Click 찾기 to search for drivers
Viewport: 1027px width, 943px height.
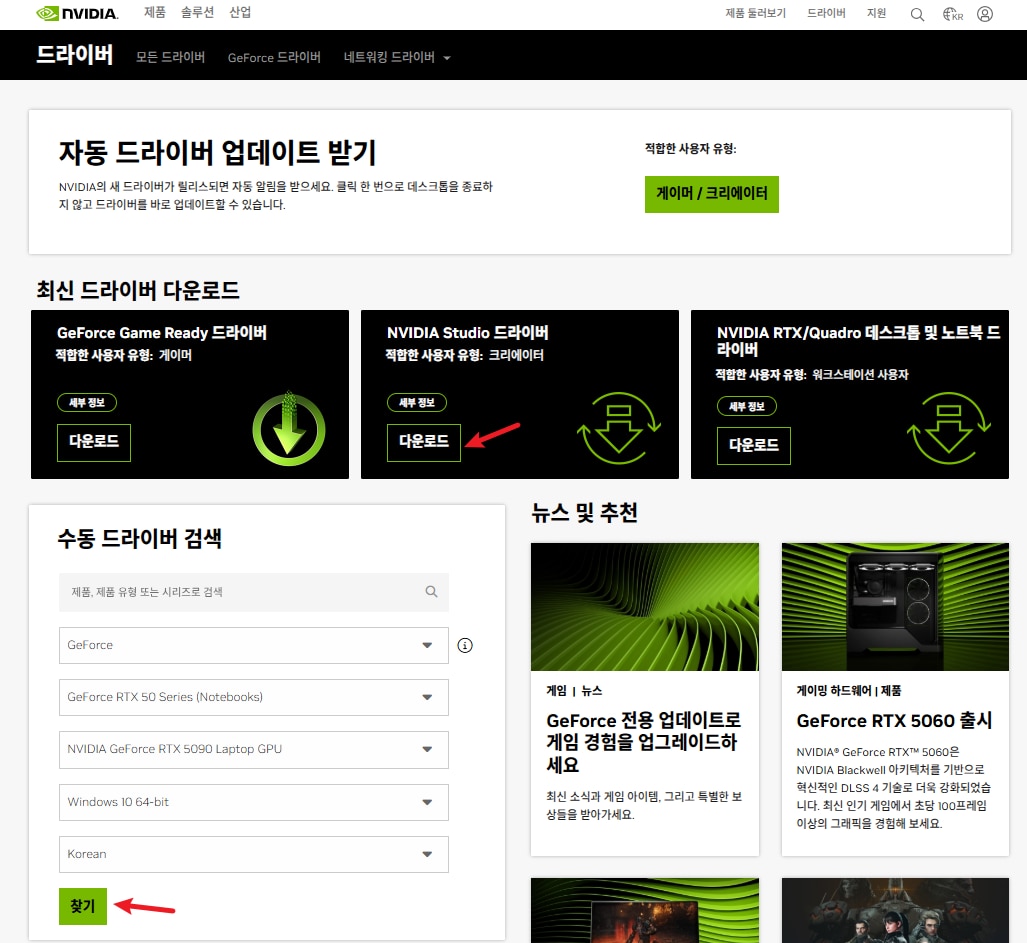pos(83,906)
